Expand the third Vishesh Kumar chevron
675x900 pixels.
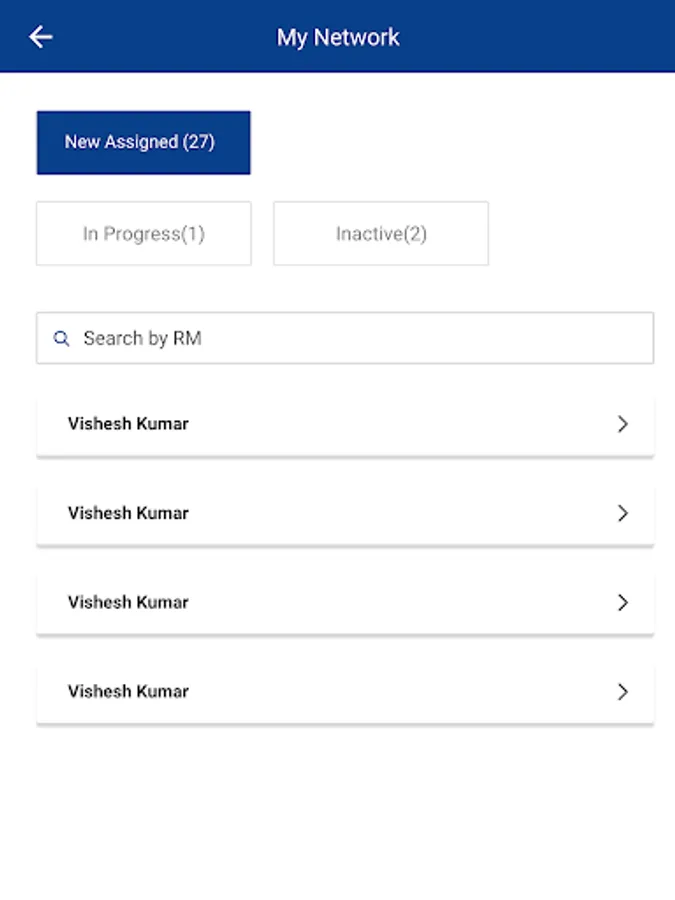[622, 602]
